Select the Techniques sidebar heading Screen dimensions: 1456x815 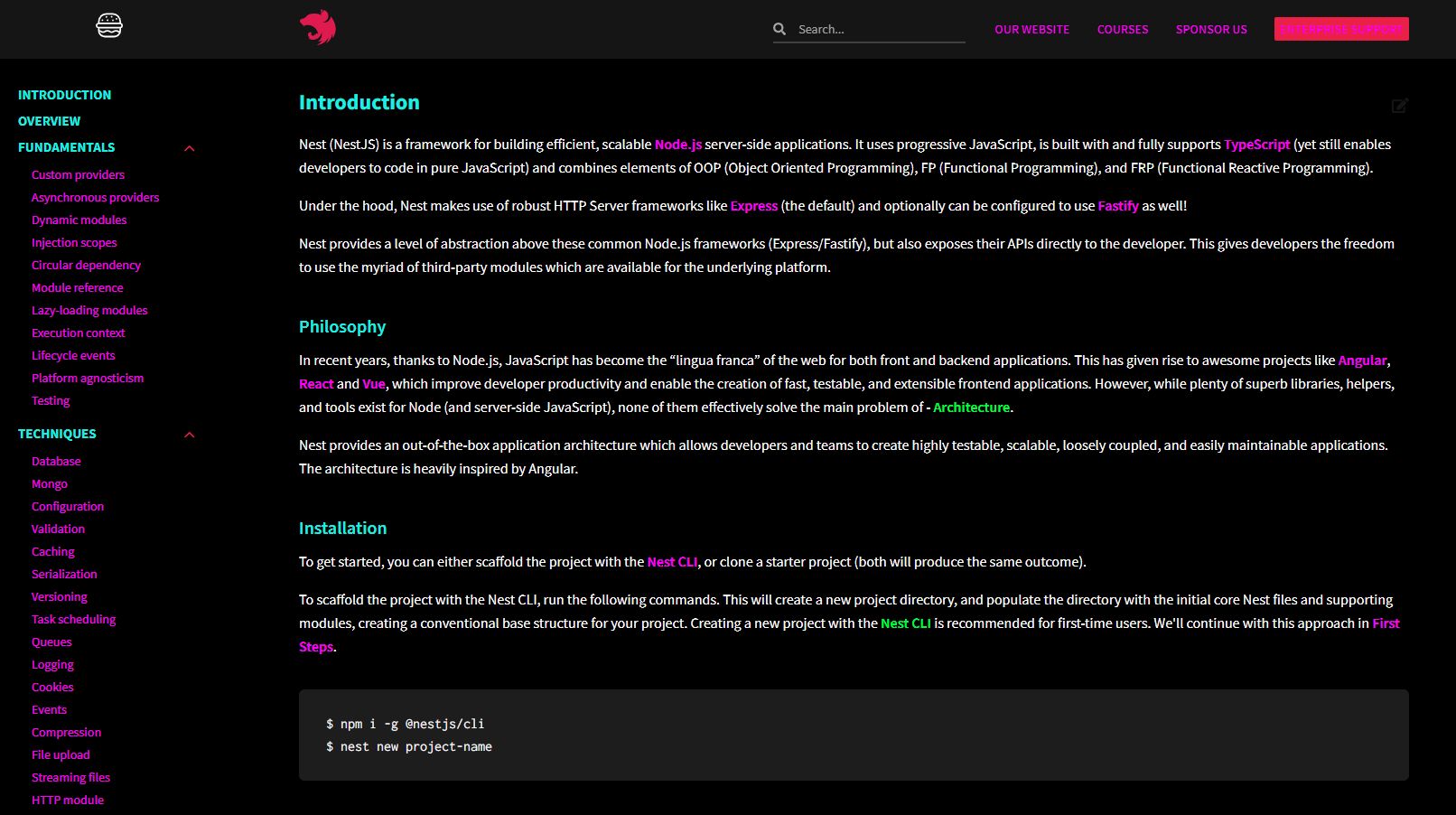point(57,434)
